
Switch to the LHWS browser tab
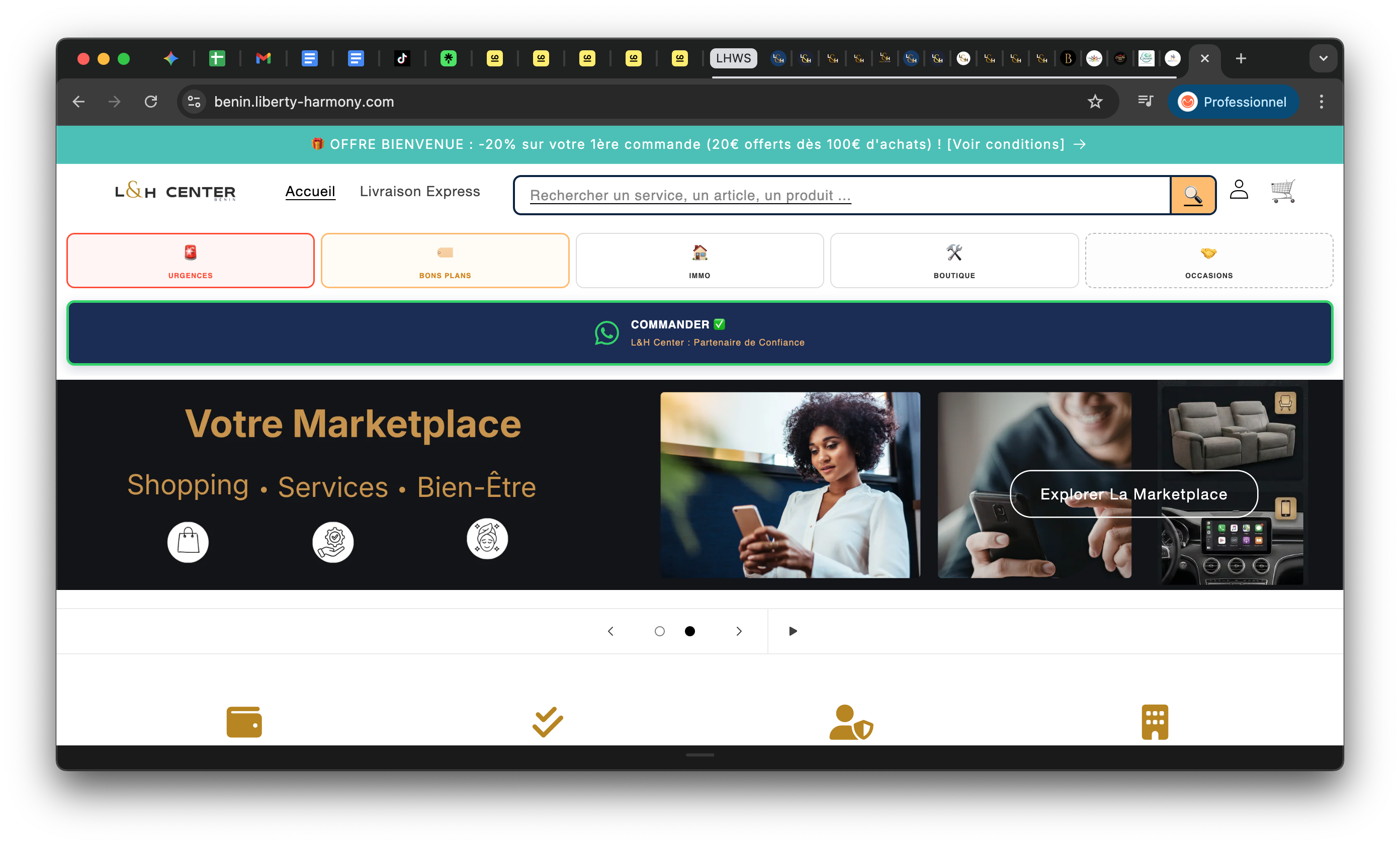[733, 58]
